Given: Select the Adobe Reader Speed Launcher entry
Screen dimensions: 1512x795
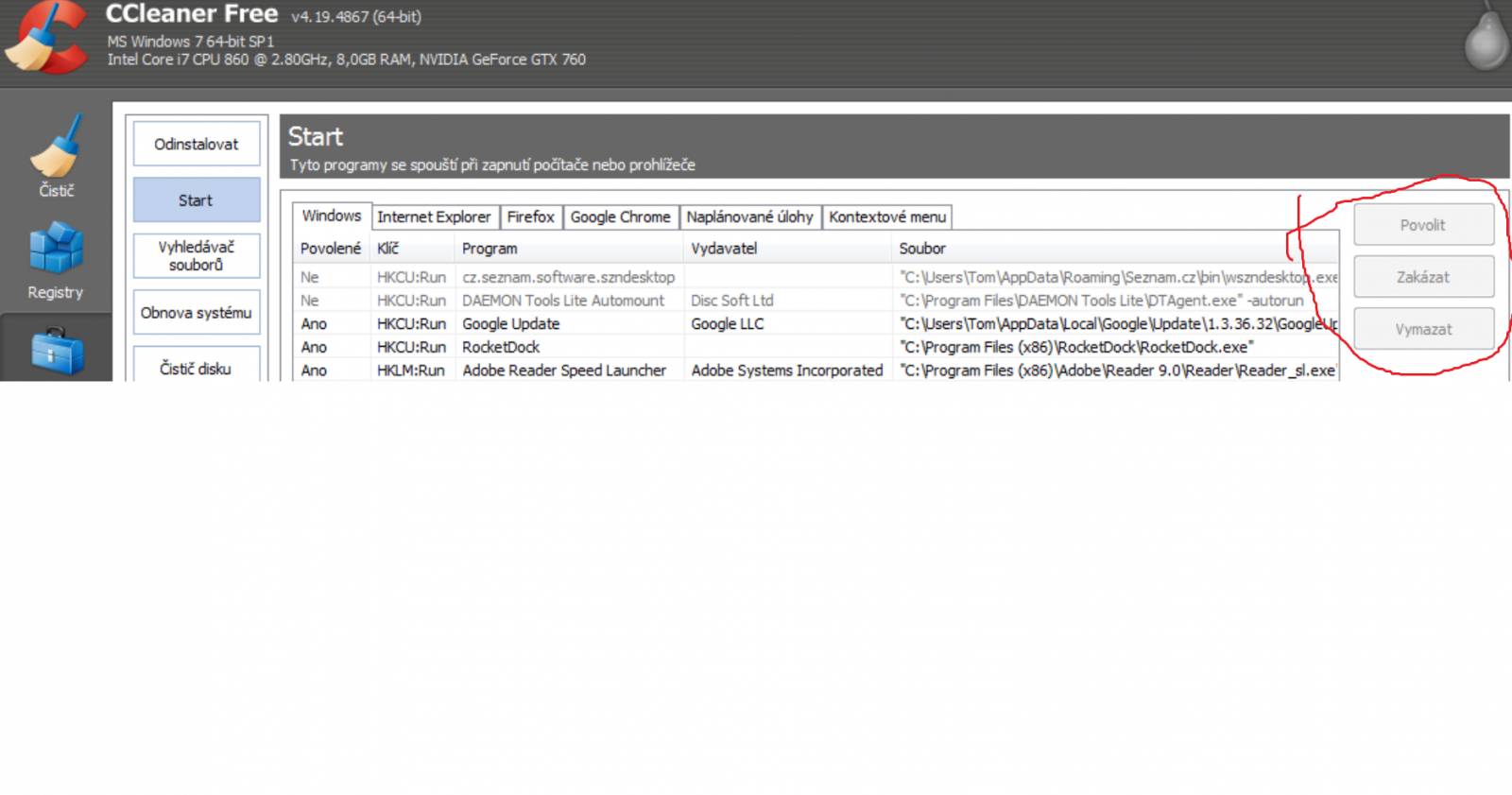Looking at the screenshot, I should (564, 371).
